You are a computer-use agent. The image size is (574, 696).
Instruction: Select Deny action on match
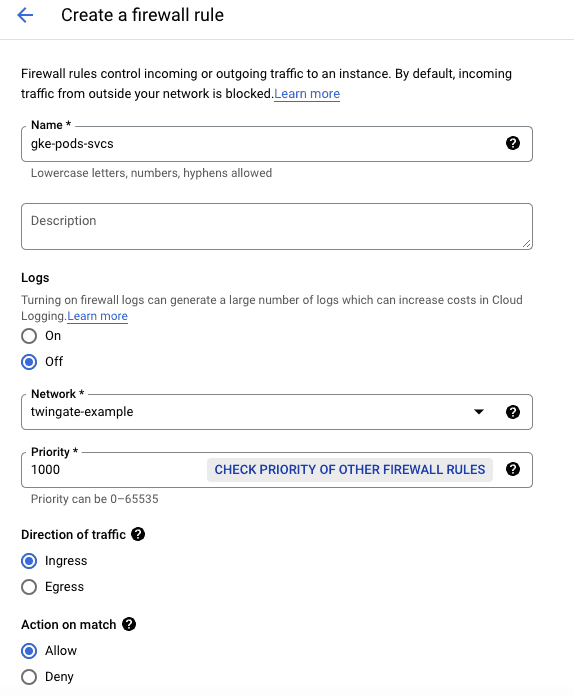pyautogui.click(x=29, y=677)
